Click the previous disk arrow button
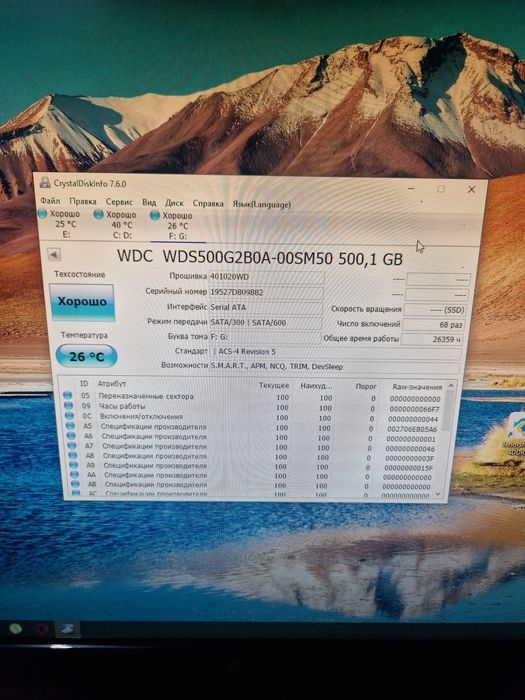Screen dimensions: 525x700 [54, 255]
